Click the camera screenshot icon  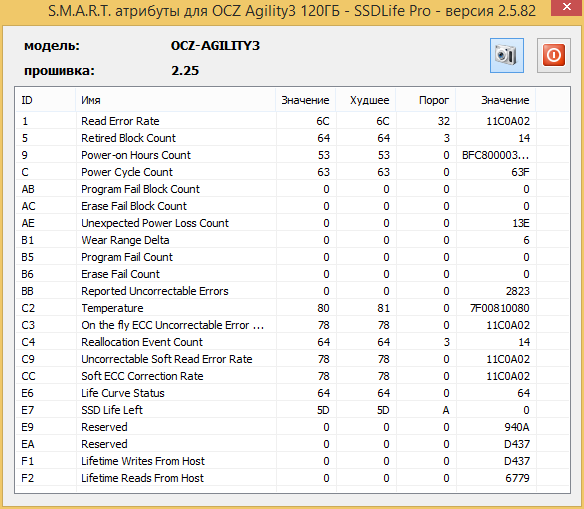[507, 55]
